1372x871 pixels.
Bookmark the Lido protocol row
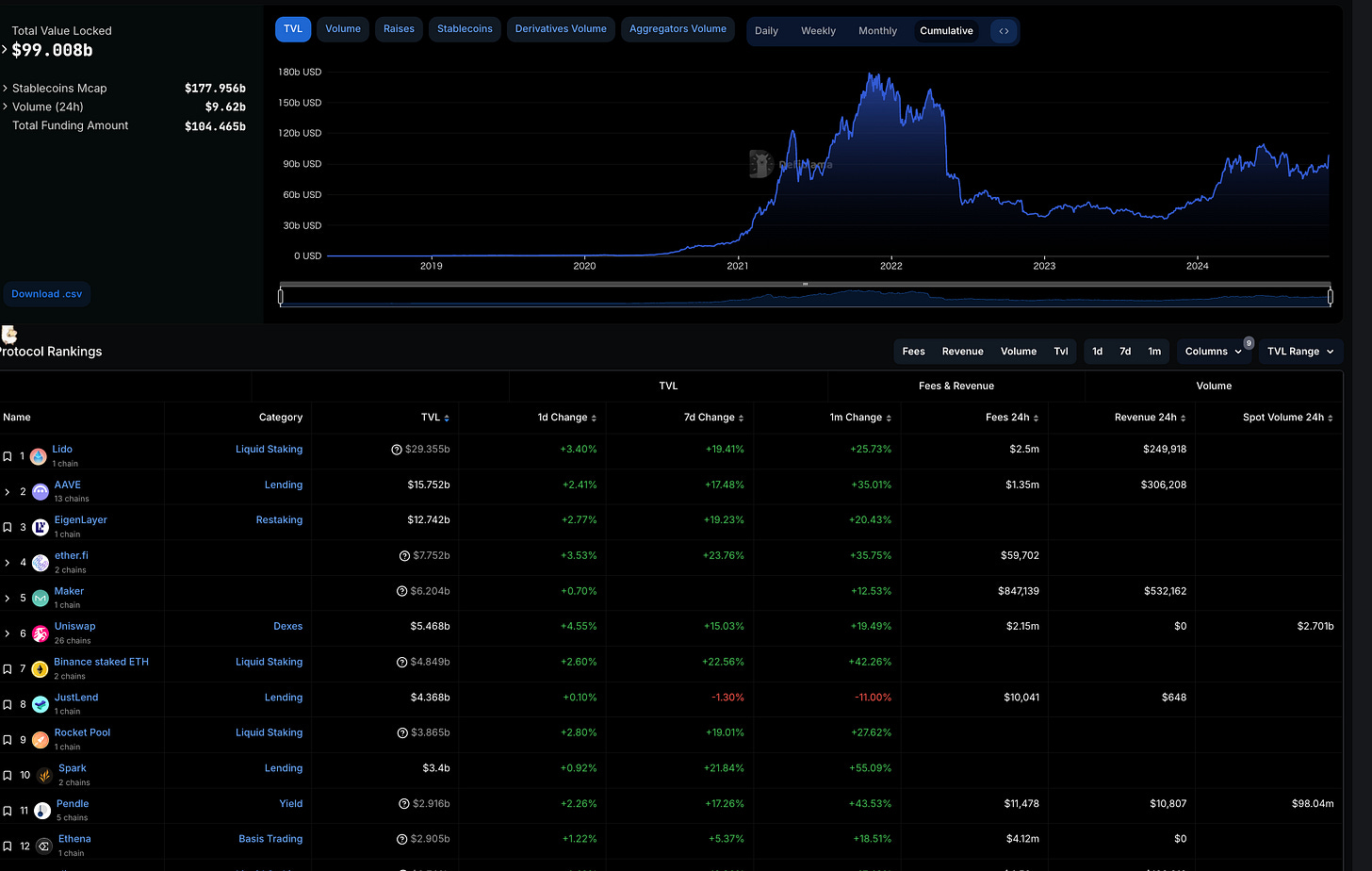(x=8, y=456)
